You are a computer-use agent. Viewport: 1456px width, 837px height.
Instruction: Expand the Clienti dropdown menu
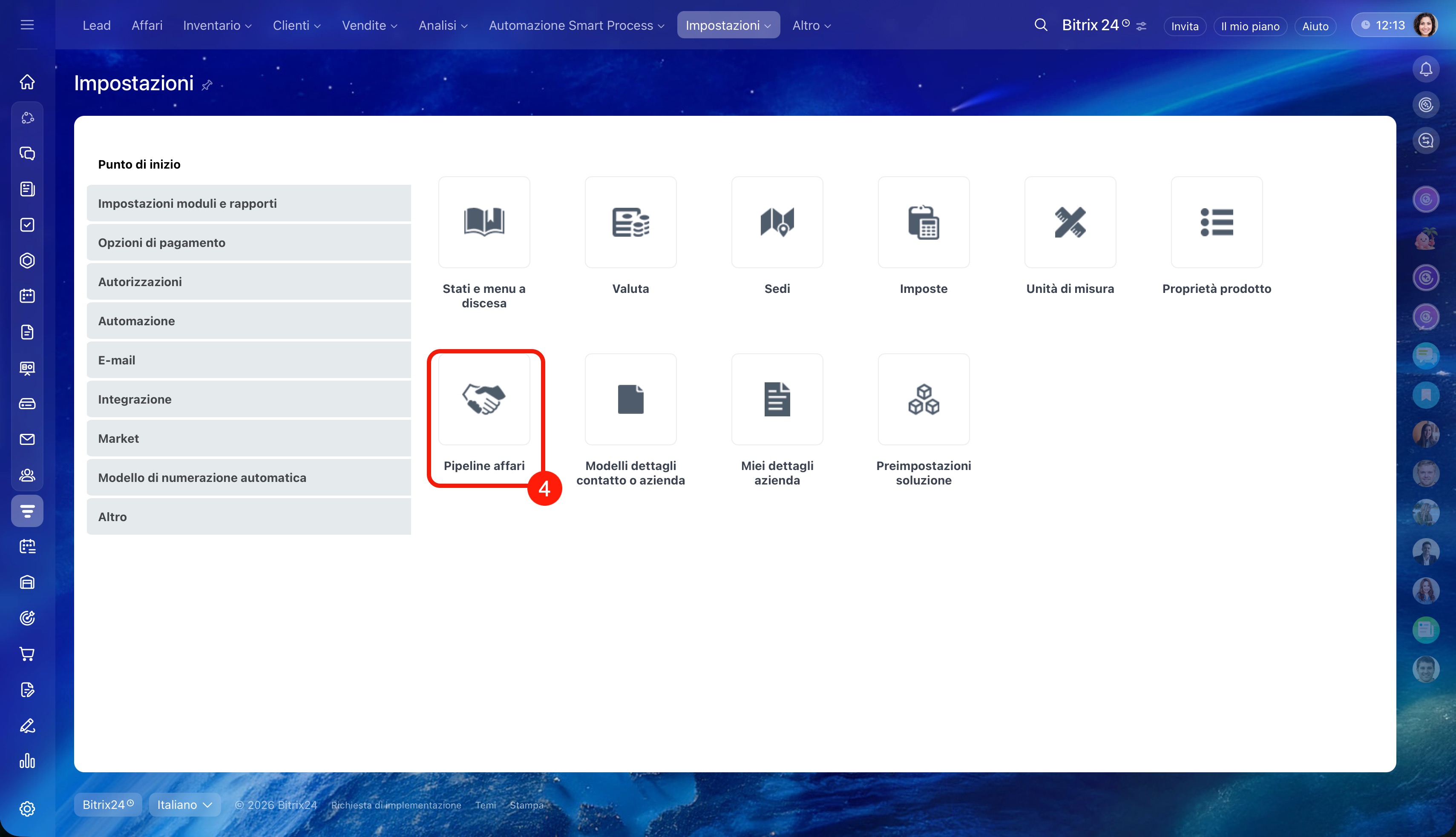(x=296, y=25)
